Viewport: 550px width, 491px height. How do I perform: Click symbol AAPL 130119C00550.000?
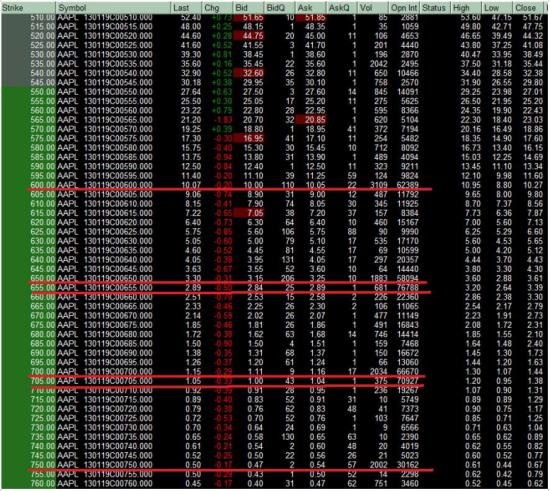[105, 92]
